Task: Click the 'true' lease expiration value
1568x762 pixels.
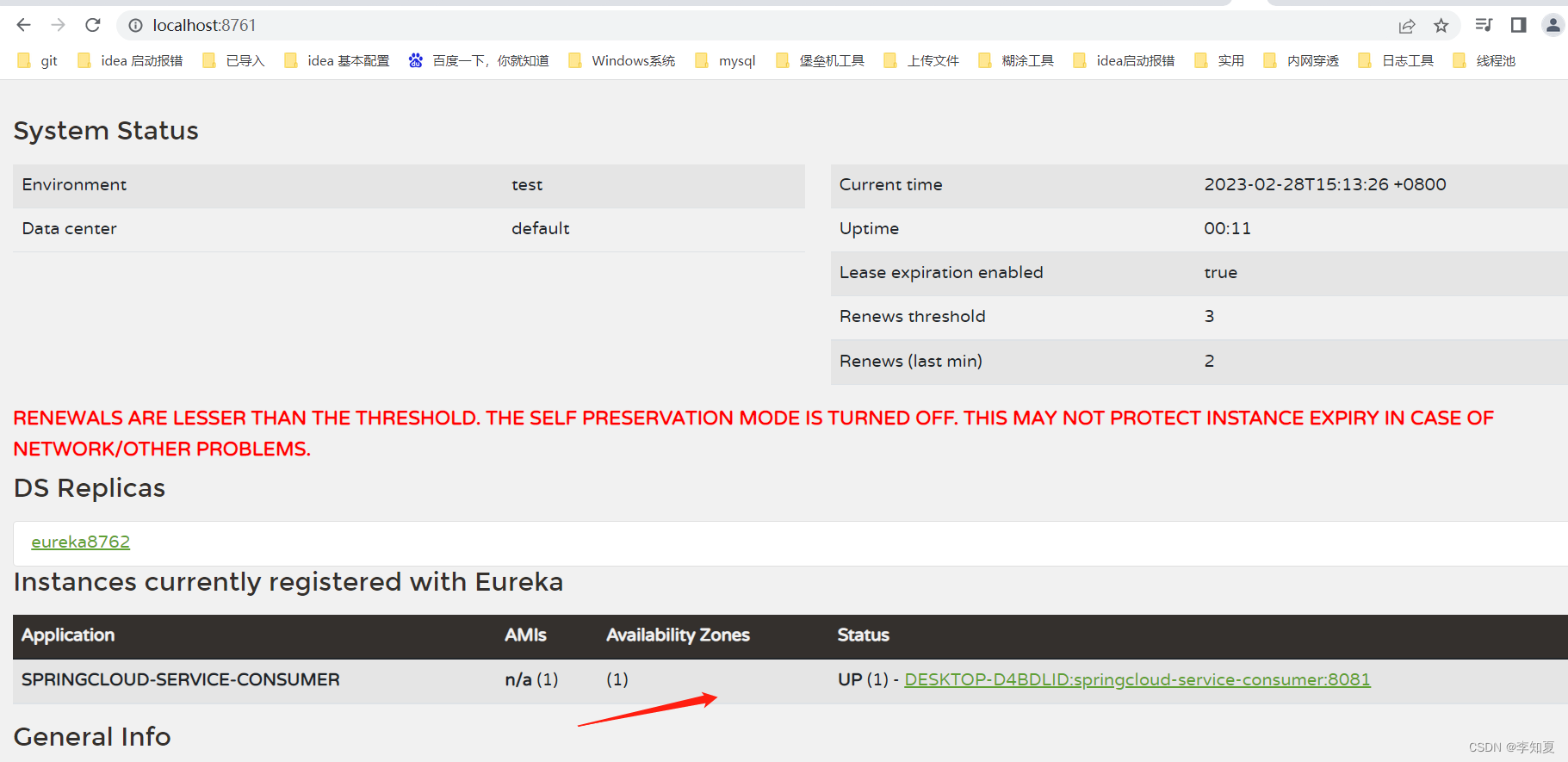Action: coord(1220,272)
